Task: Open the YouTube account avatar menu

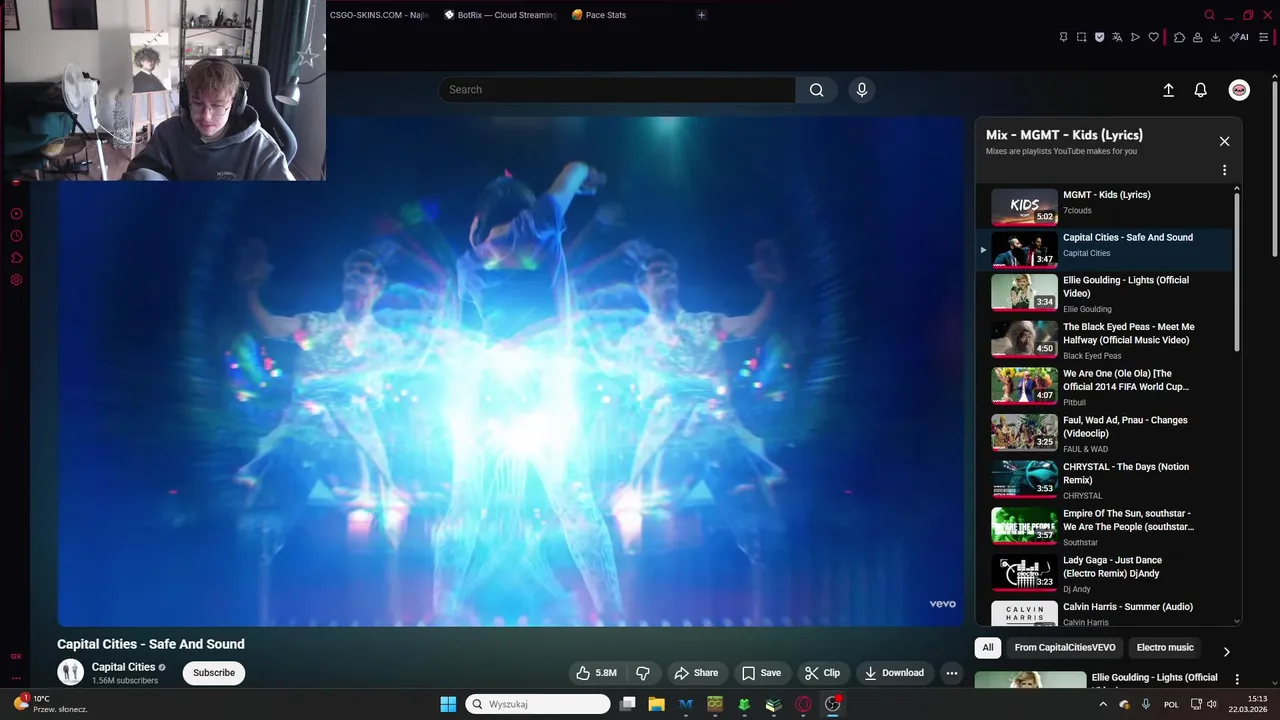Action: pyautogui.click(x=1239, y=90)
